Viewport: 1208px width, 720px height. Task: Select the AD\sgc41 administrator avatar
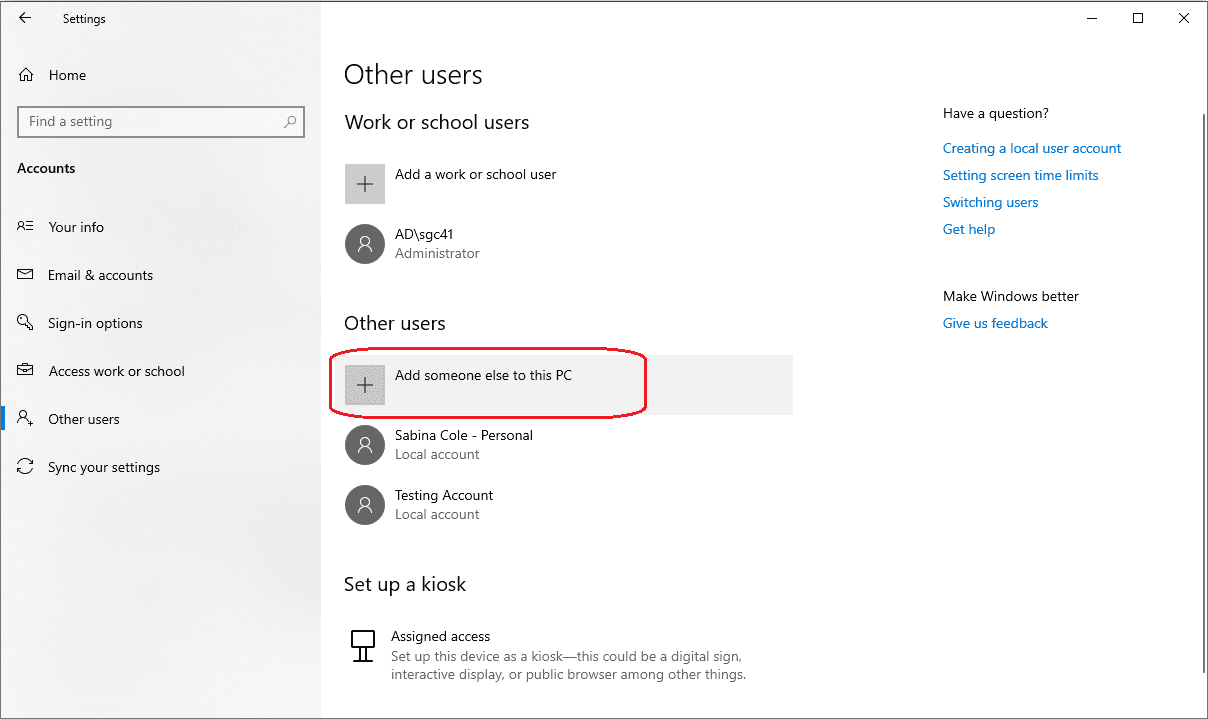tap(365, 244)
